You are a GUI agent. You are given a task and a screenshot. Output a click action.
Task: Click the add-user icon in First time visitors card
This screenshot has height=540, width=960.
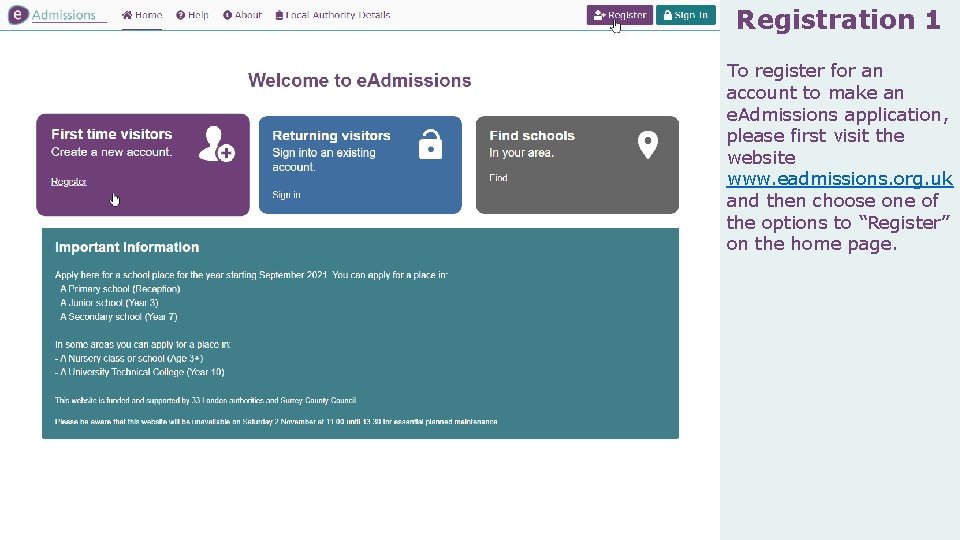coord(217,144)
